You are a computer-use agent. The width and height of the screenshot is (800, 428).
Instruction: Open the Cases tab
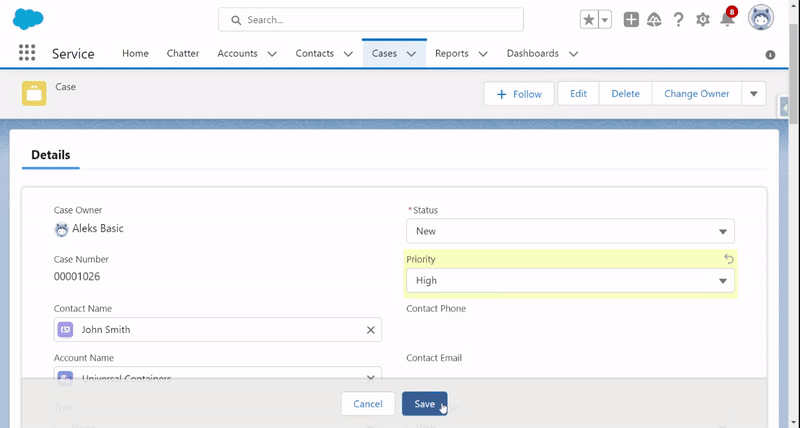coord(384,53)
